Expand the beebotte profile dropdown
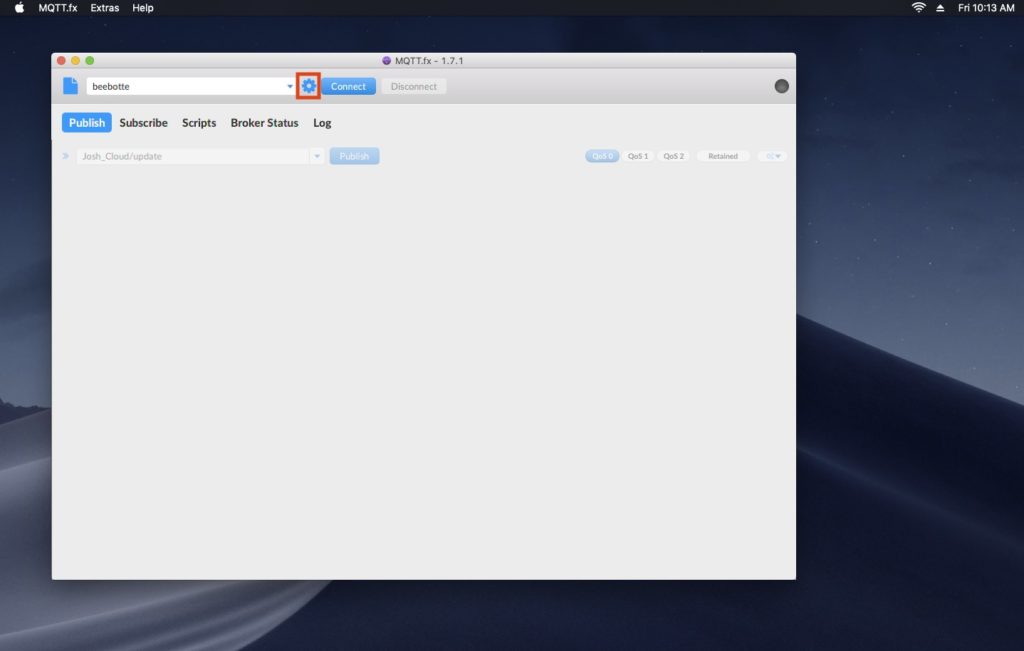This screenshot has height=651, width=1024. (290, 86)
